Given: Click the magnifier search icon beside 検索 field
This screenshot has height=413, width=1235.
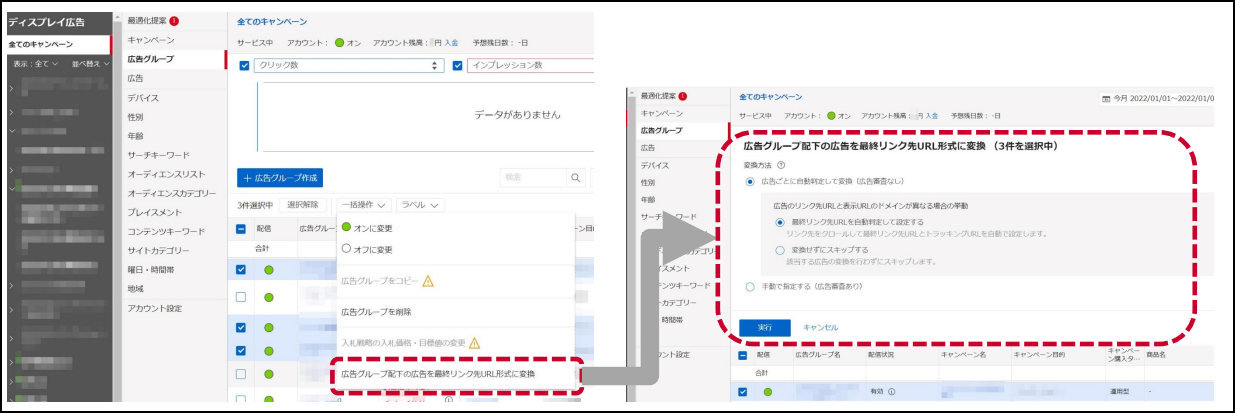Looking at the screenshot, I should pos(576,178).
